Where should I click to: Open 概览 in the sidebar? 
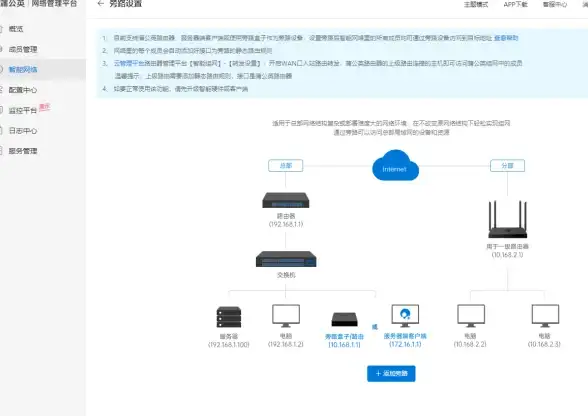pos(16,29)
